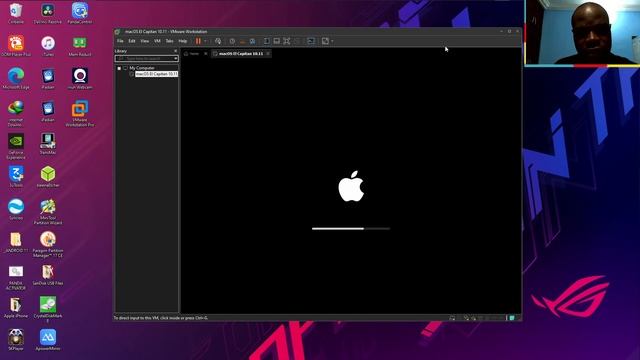Collapse the My Computer tree node
The image size is (640, 360).
119,68
